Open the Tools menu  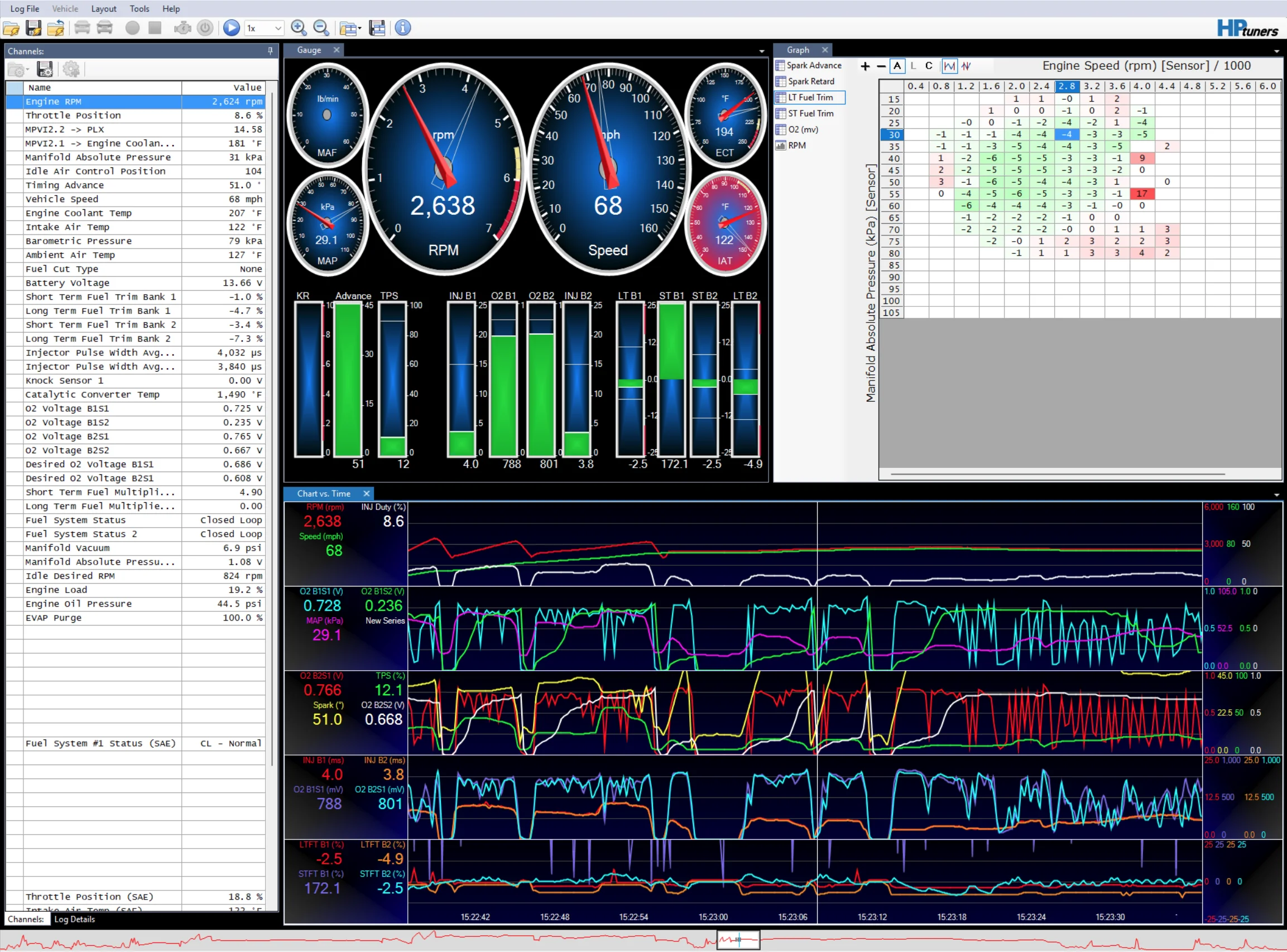pos(140,8)
